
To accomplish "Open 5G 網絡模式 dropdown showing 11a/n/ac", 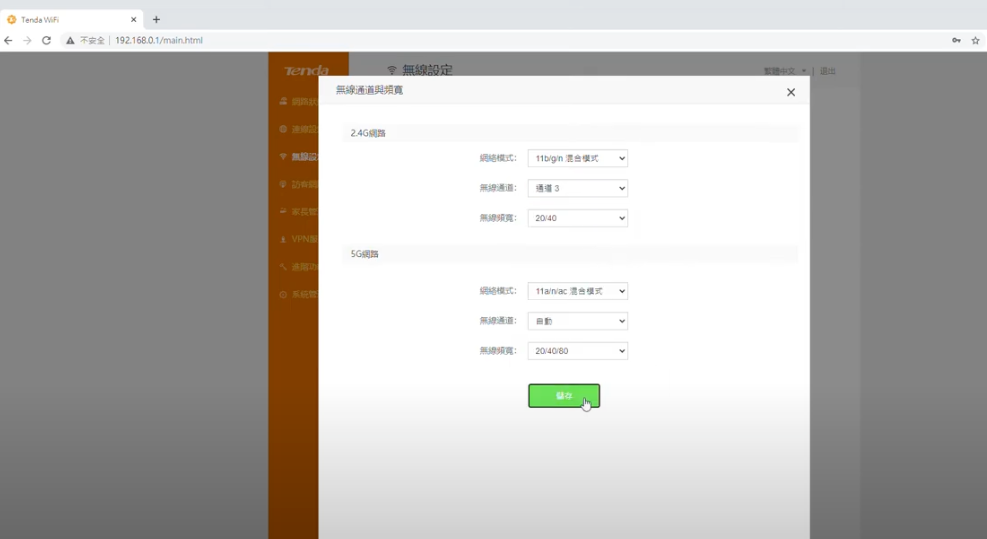I will pos(578,292).
